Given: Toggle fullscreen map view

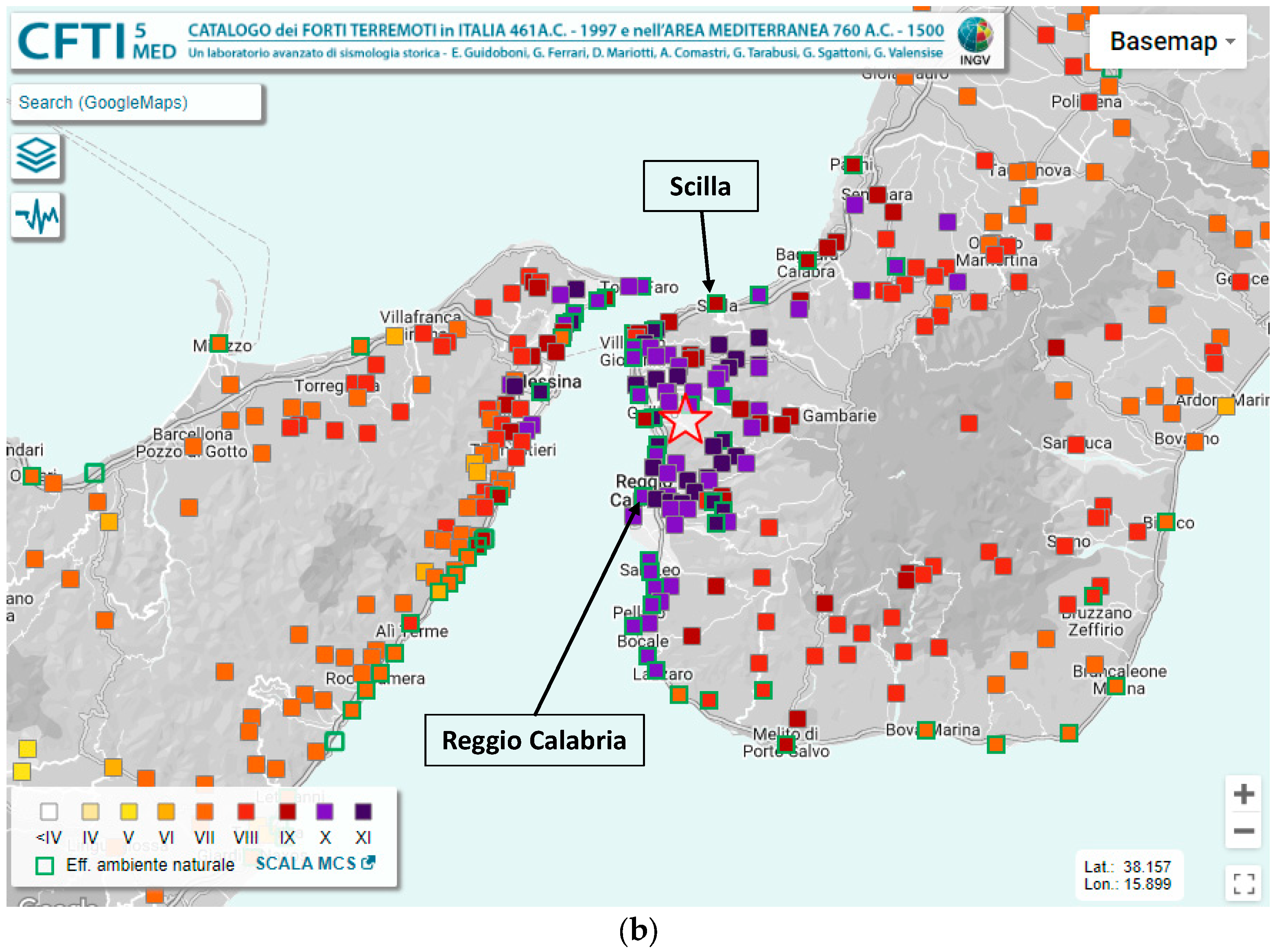Looking at the screenshot, I should click(x=1243, y=884).
